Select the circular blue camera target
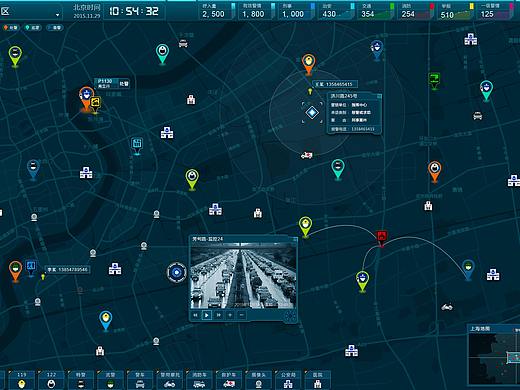Image resolution: width=520 pixels, height=390 pixels. pyautogui.click(x=176, y=273)
